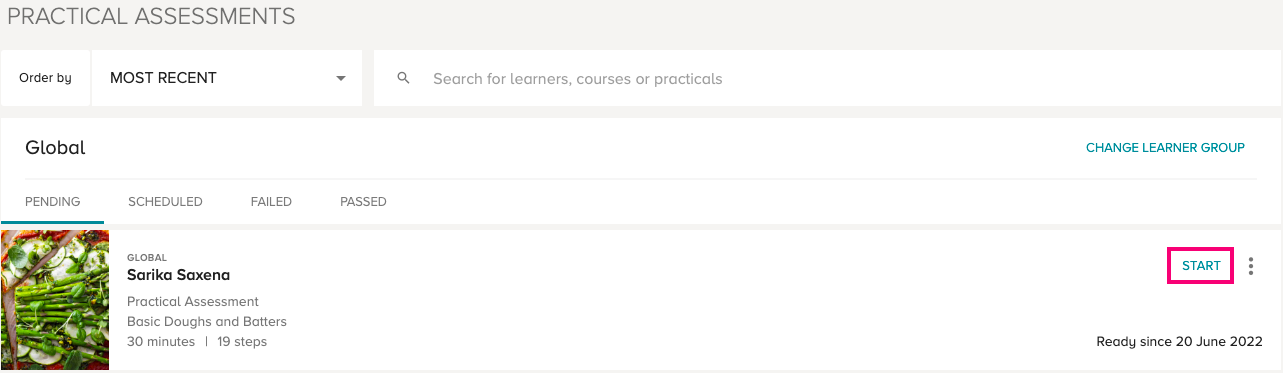Switch to the SCHEDULED tab
This screenshot has height=373, width=1283.
coord(165,201)
